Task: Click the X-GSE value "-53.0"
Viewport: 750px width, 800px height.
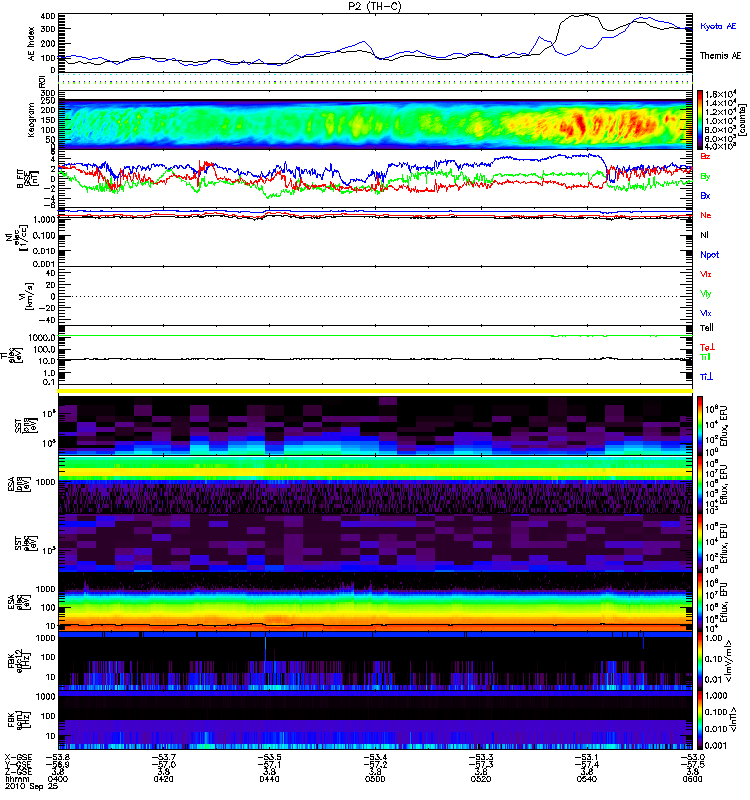Action: [x=692, y=757]
